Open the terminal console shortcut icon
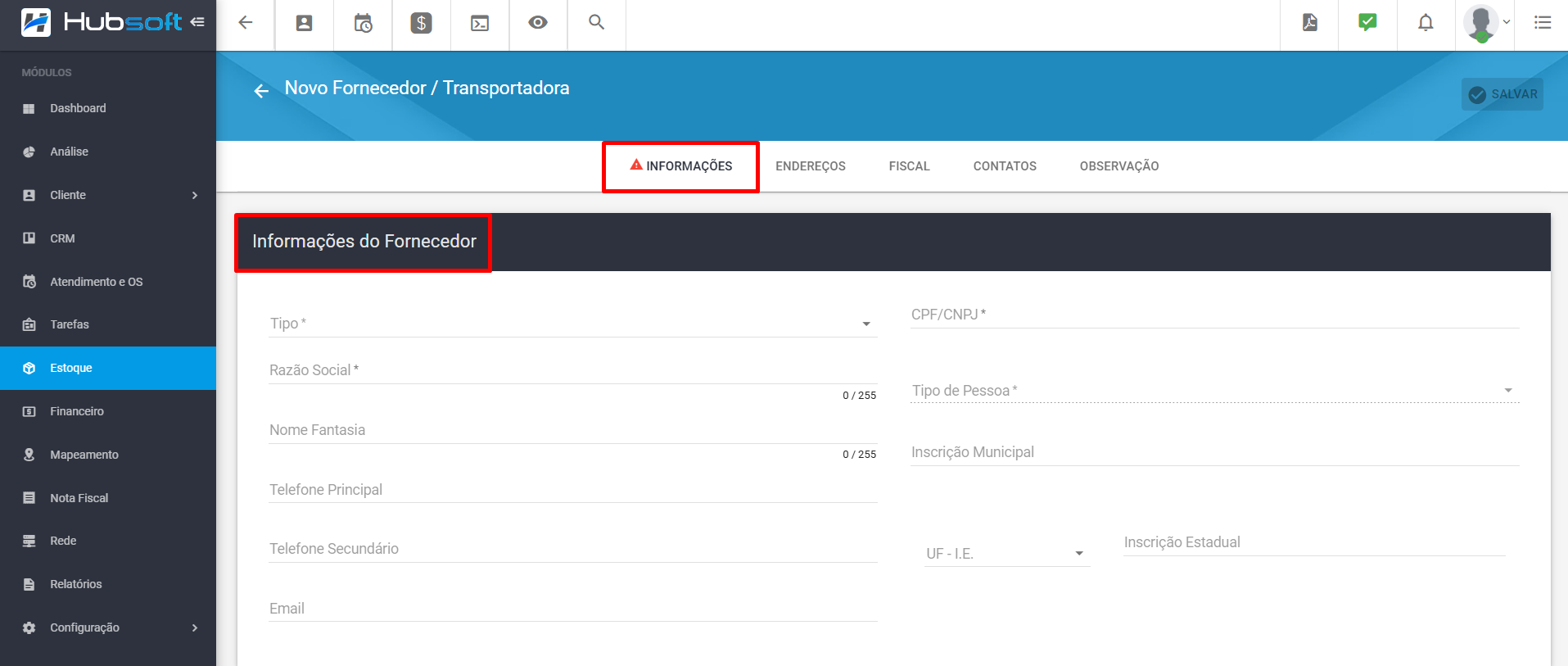The width and height of the screenshot is (1568, 666). pyautogui.click(x=480, y=23)
